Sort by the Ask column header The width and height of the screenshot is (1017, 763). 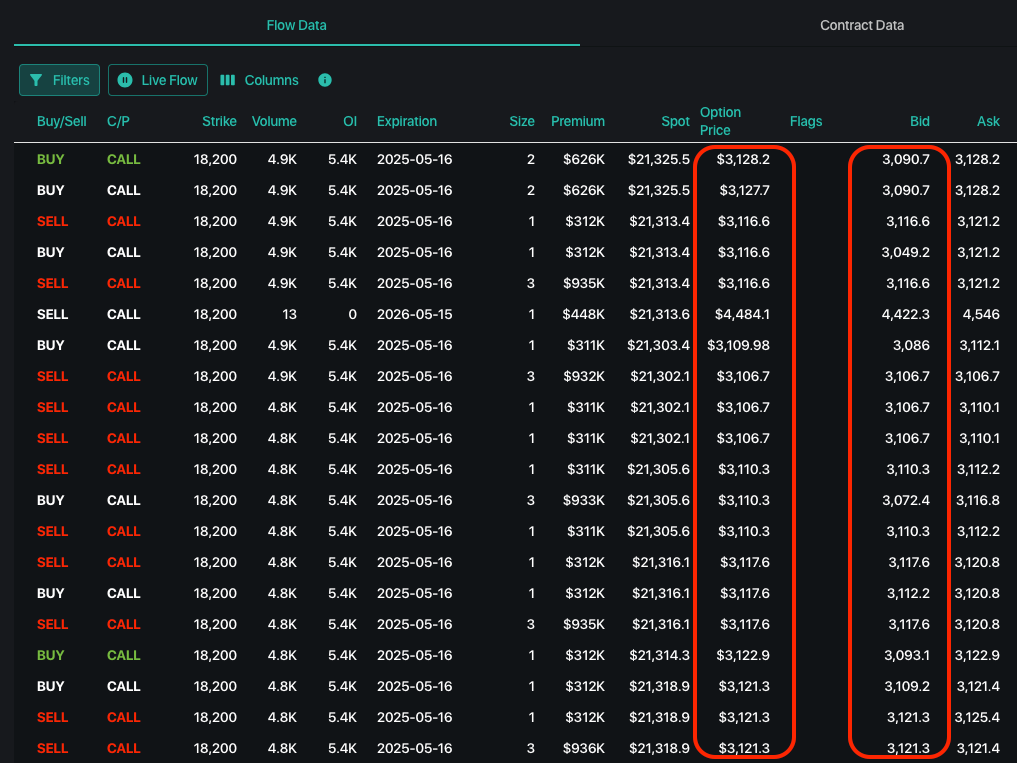tap(988, 121)
